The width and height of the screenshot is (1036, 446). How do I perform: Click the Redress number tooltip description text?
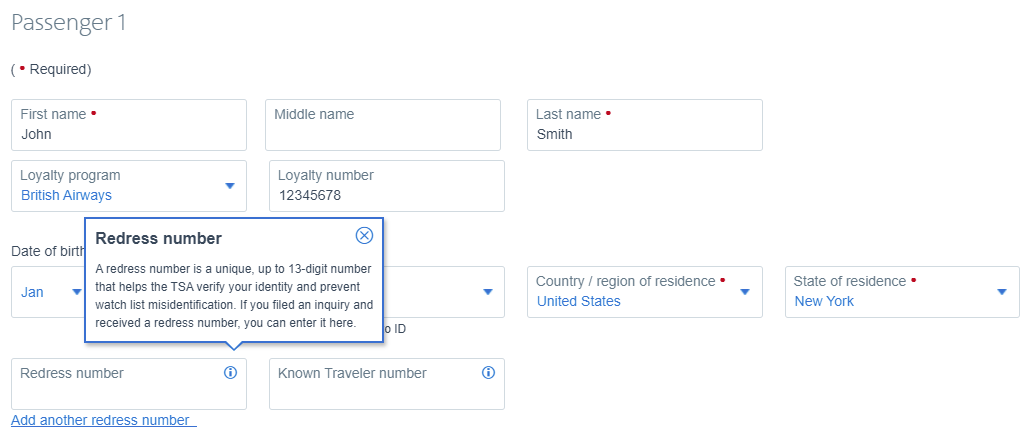coord(233,296)
